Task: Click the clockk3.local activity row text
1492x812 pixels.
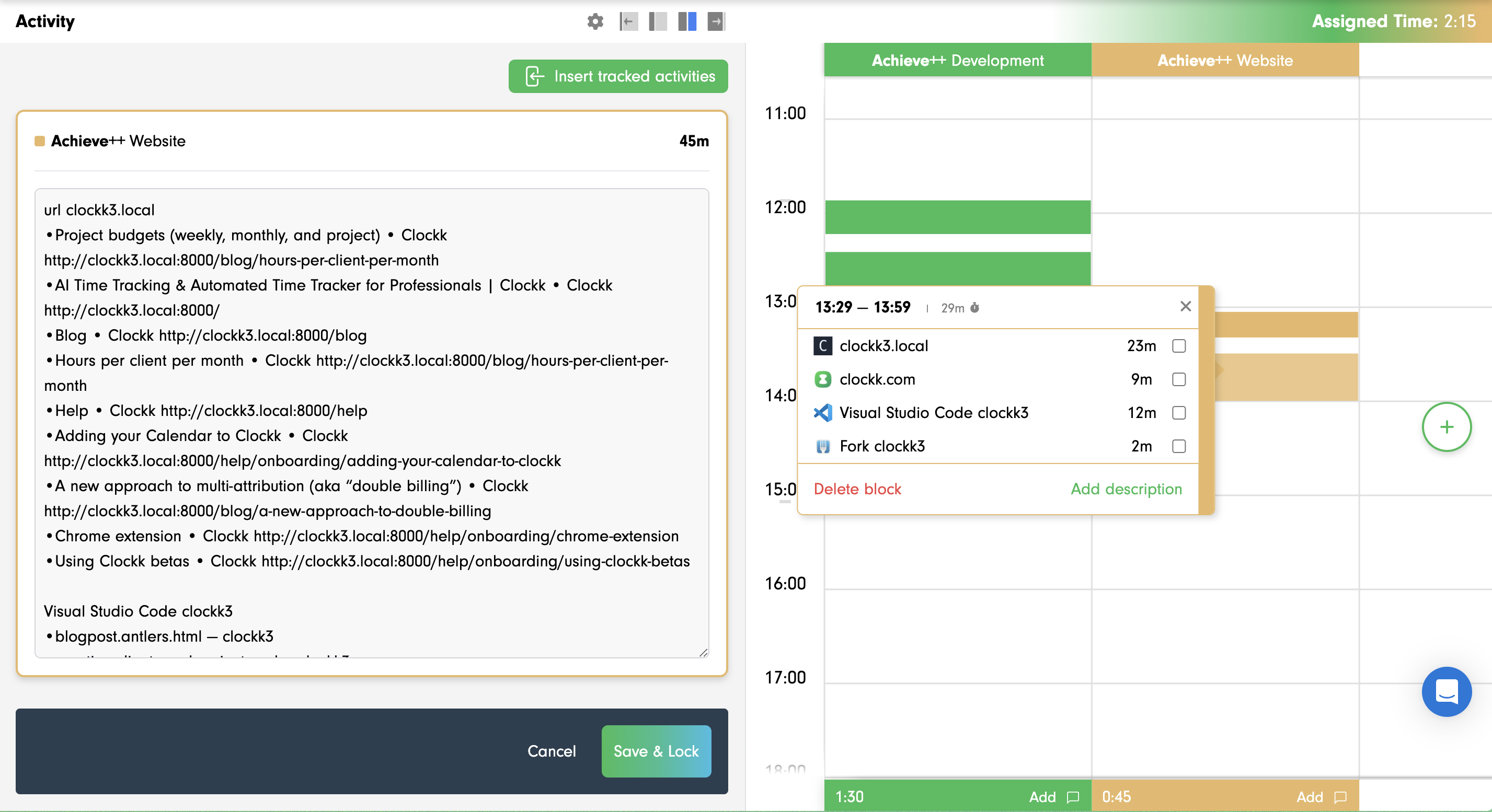Action: (884, 345)
